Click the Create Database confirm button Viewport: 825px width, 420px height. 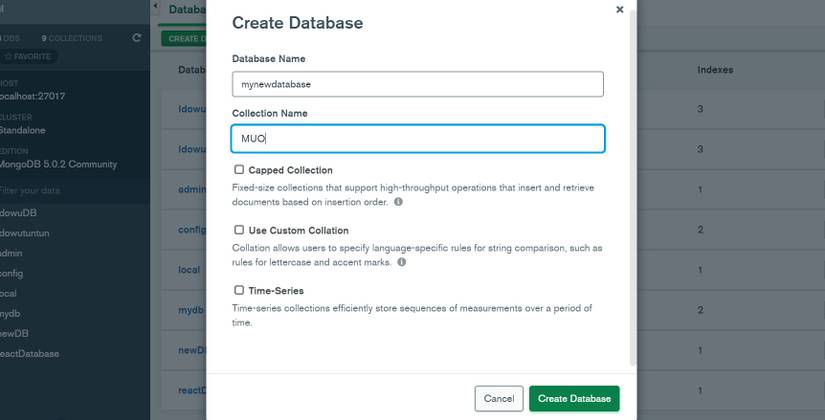click(x=574, y=399)
